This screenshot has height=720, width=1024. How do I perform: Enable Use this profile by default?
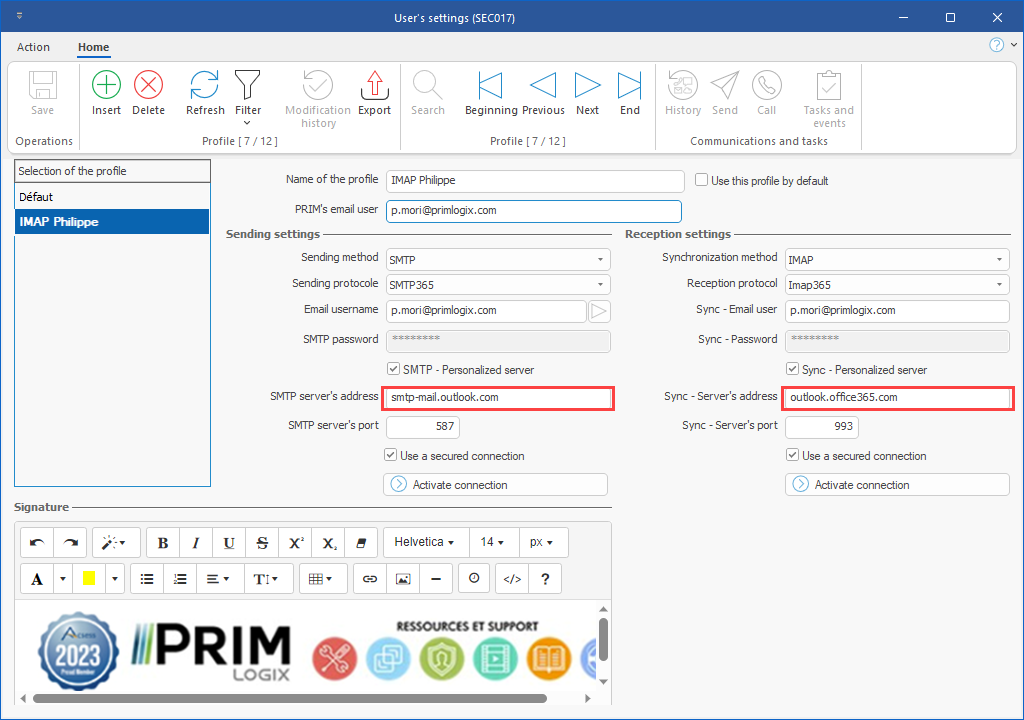click(x=702, y=181)
